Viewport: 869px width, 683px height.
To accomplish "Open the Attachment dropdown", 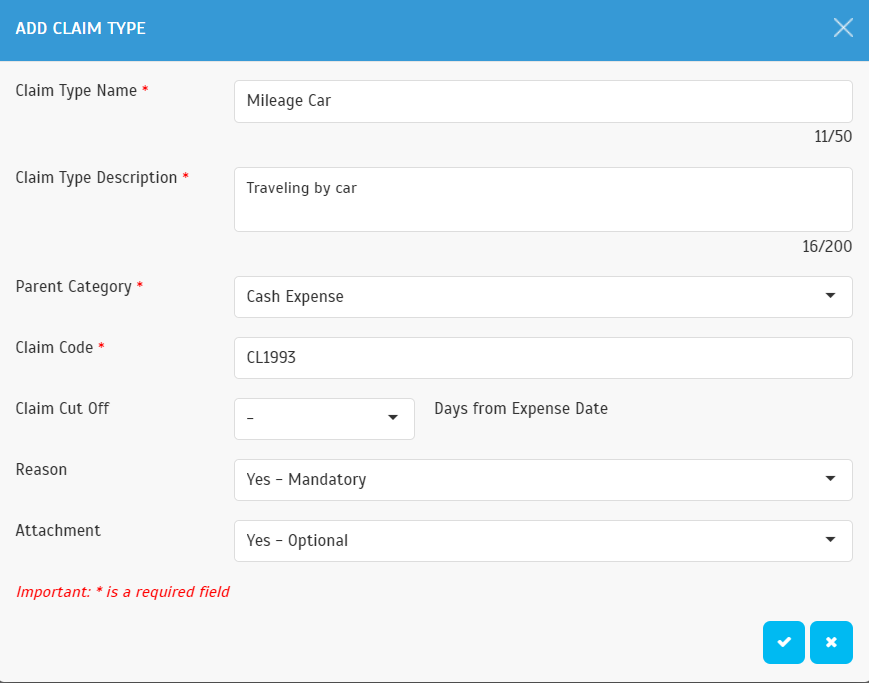I will coord(543,541).
